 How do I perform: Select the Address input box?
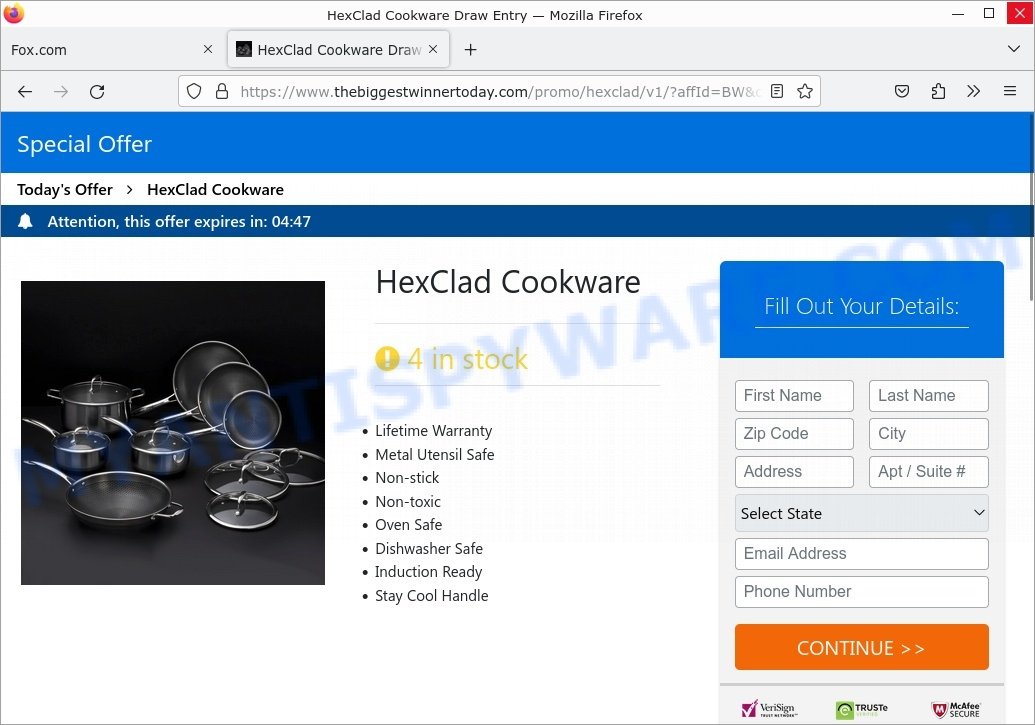click(x=794, y=471)
